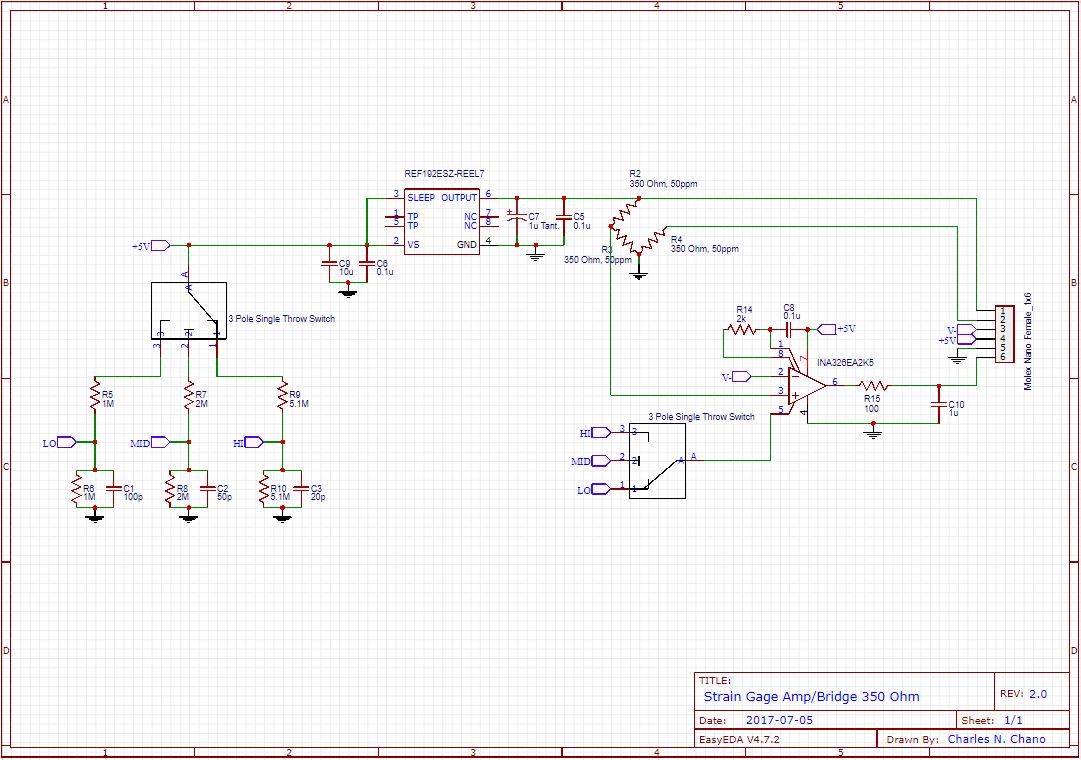Click the GND pin label on REF192
This screenshot has height=760, width=1081.
coord(467,244)
